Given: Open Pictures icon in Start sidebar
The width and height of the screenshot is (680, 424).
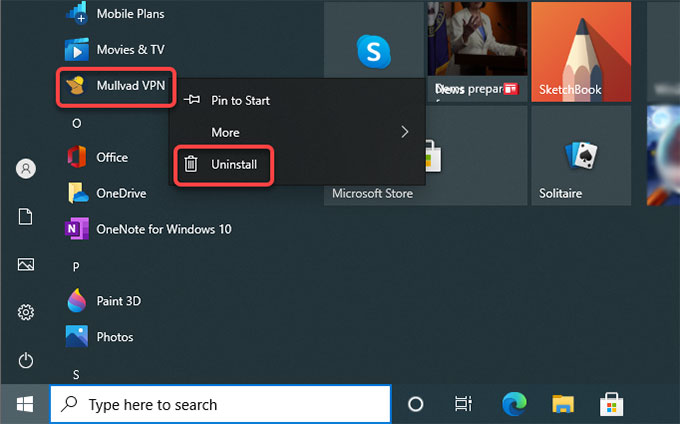Looking at the screenshot, I should coord(26,264).
